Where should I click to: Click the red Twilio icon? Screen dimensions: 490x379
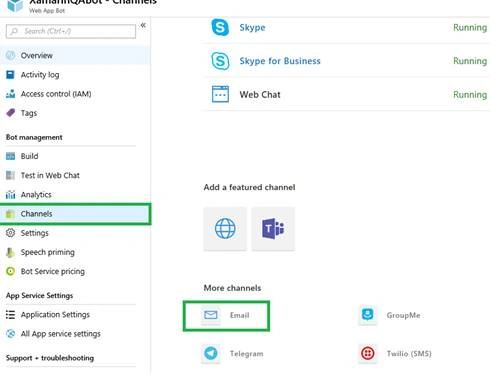tap(368, 353)
